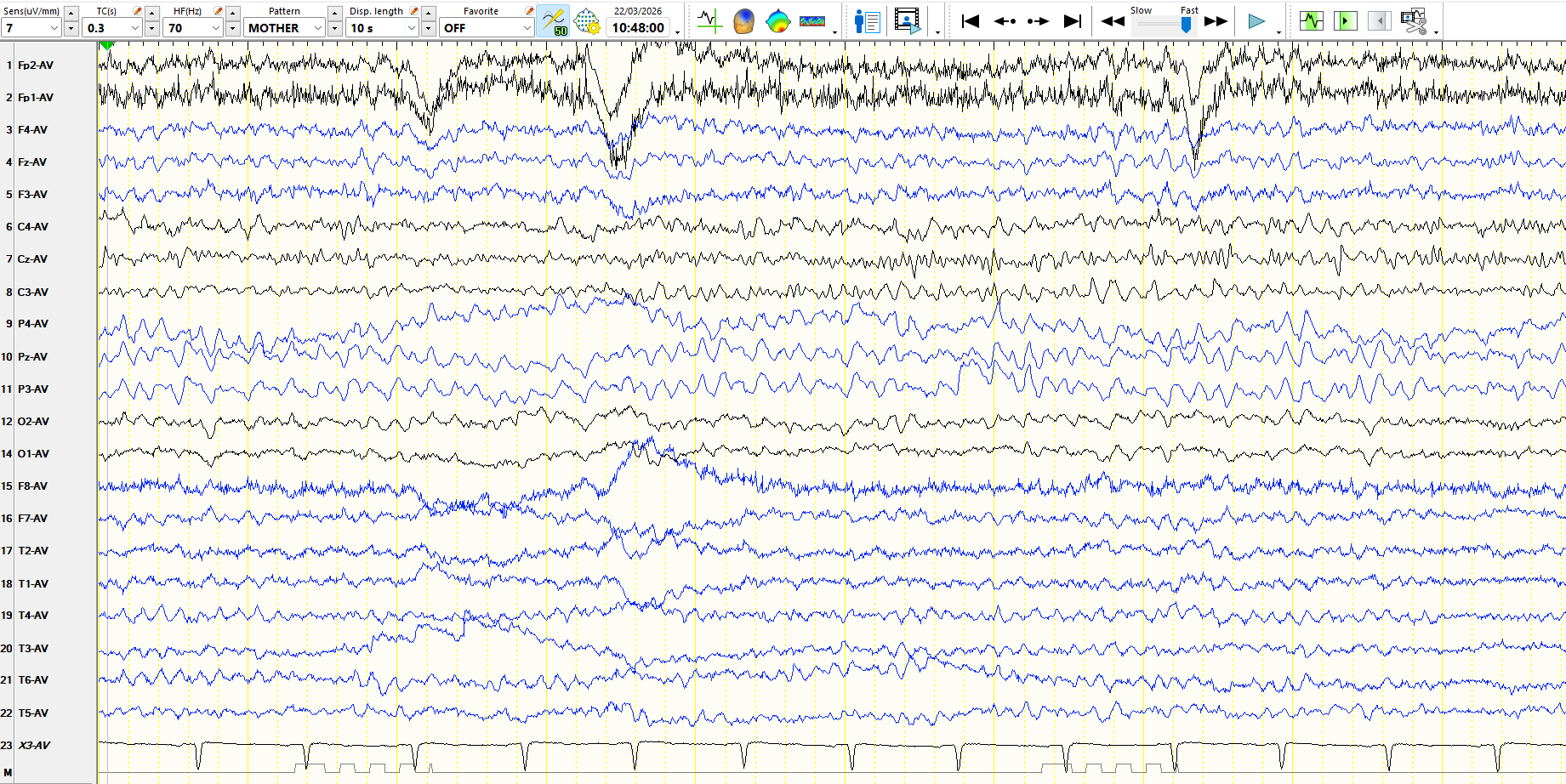This screenshot has height=784, width=1566.
Task: Rewind the EEG playback
Action: [x=1113, y=21]
